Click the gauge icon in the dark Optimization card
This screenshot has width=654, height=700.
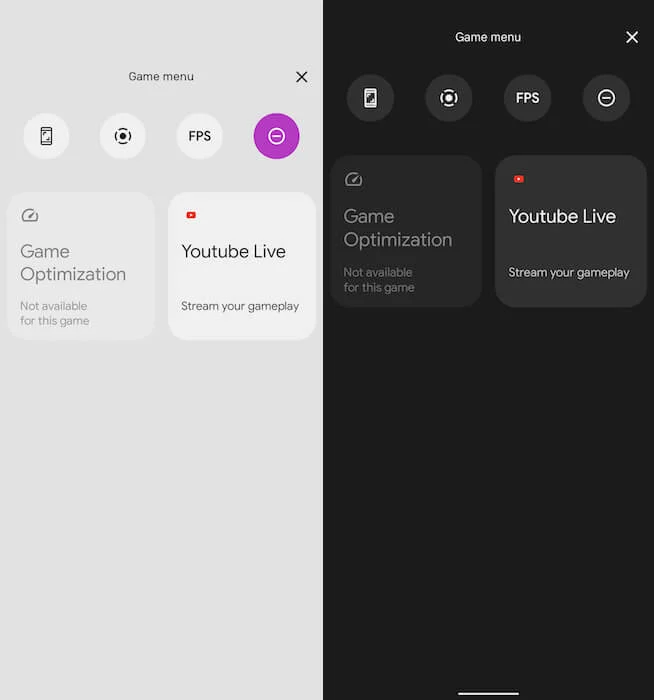(353, 180)
